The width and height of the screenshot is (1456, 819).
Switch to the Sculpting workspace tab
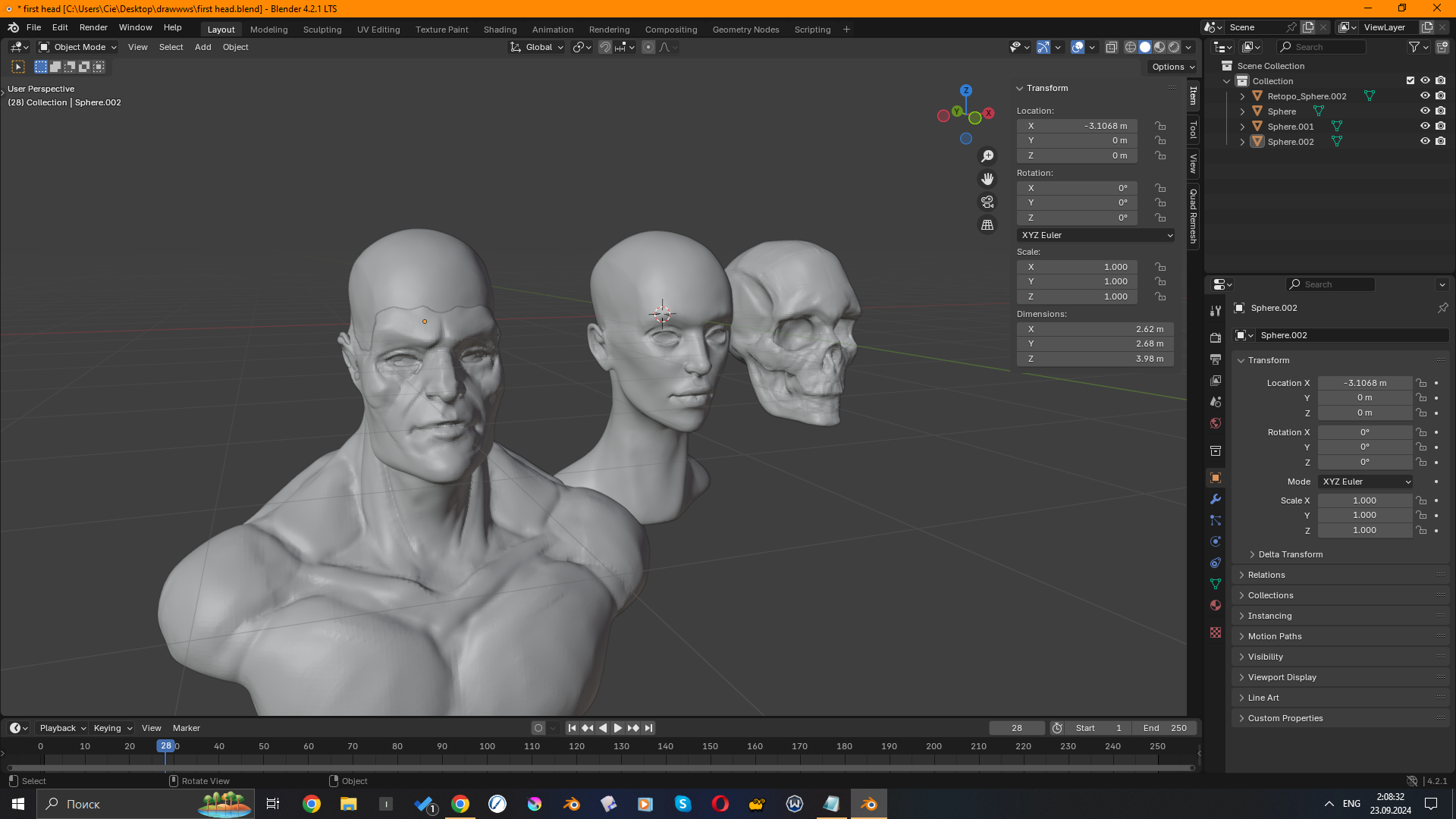click(322, 30)
